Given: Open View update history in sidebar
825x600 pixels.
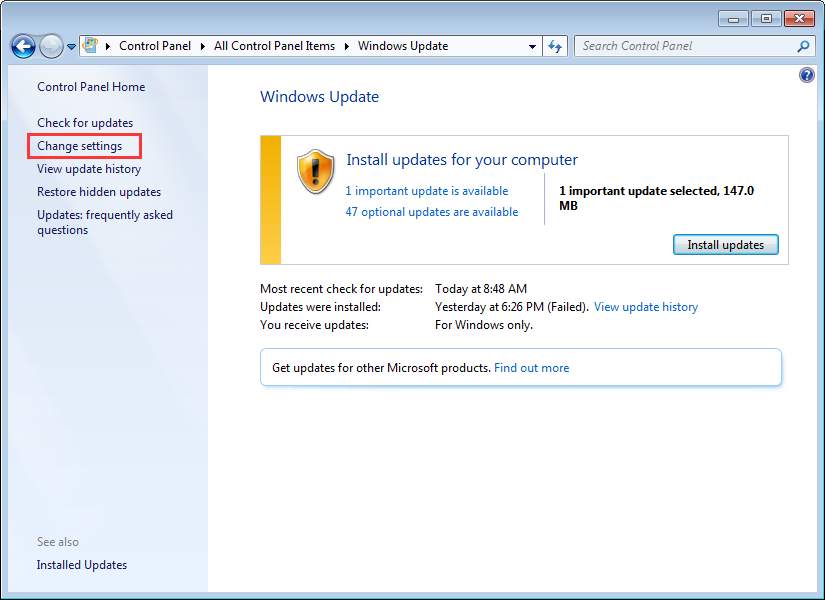Looking at the screenshot, I should coord(89,169).
